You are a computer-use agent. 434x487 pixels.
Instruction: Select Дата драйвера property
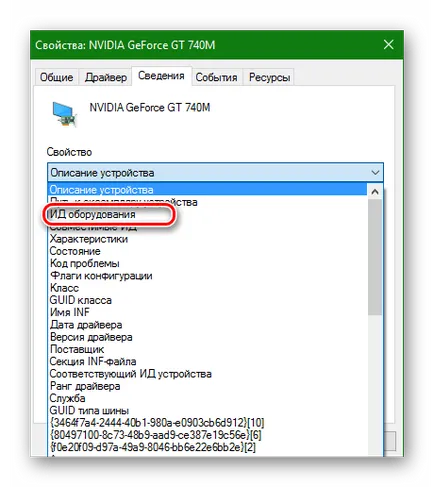208,325
